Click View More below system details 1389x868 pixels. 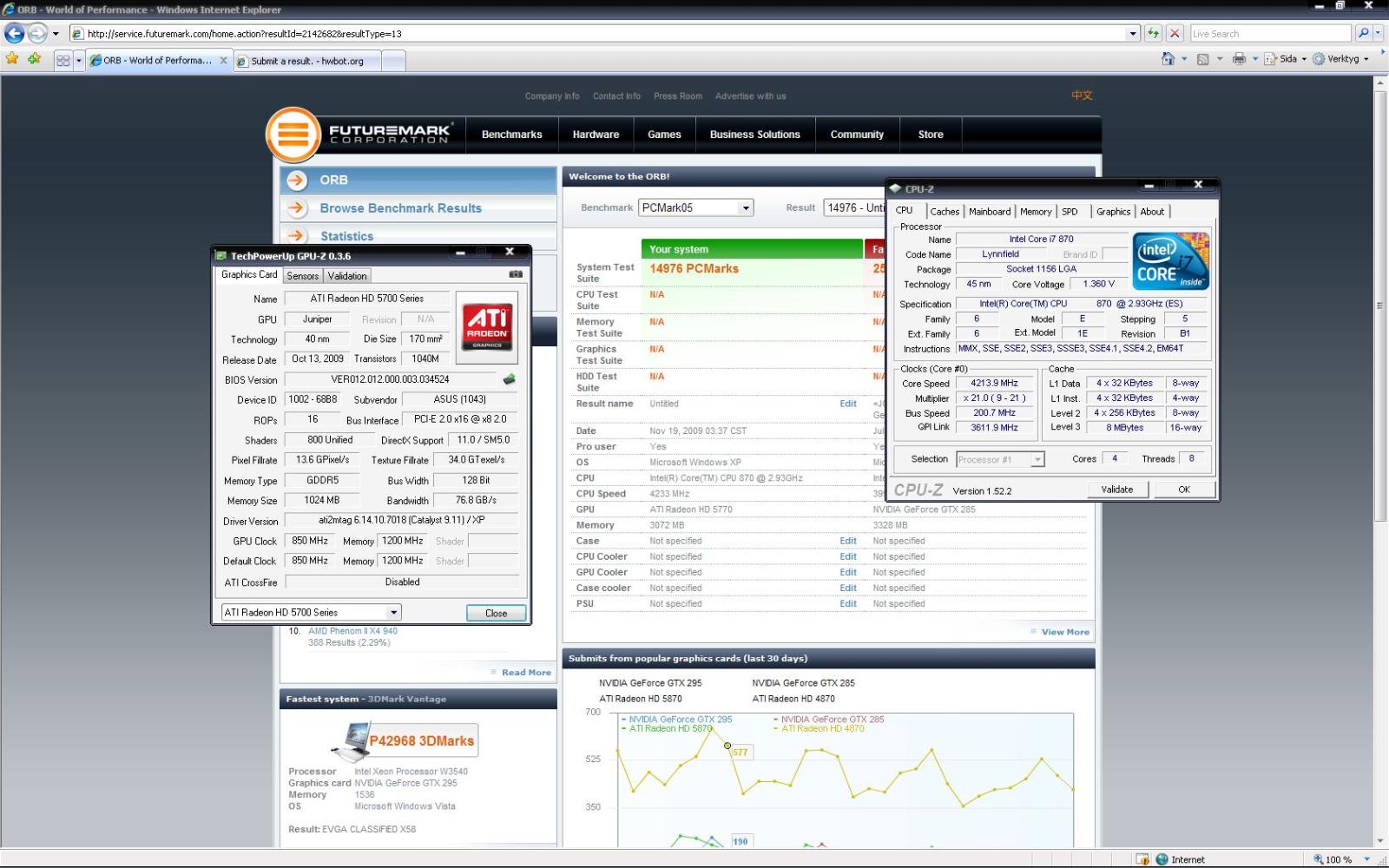click(1065, 632)
